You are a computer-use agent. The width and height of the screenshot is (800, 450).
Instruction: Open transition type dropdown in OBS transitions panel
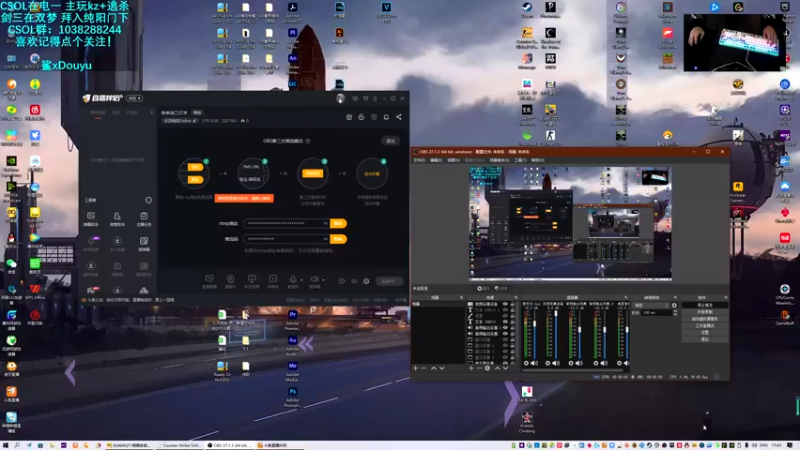(x=651, y=306)
